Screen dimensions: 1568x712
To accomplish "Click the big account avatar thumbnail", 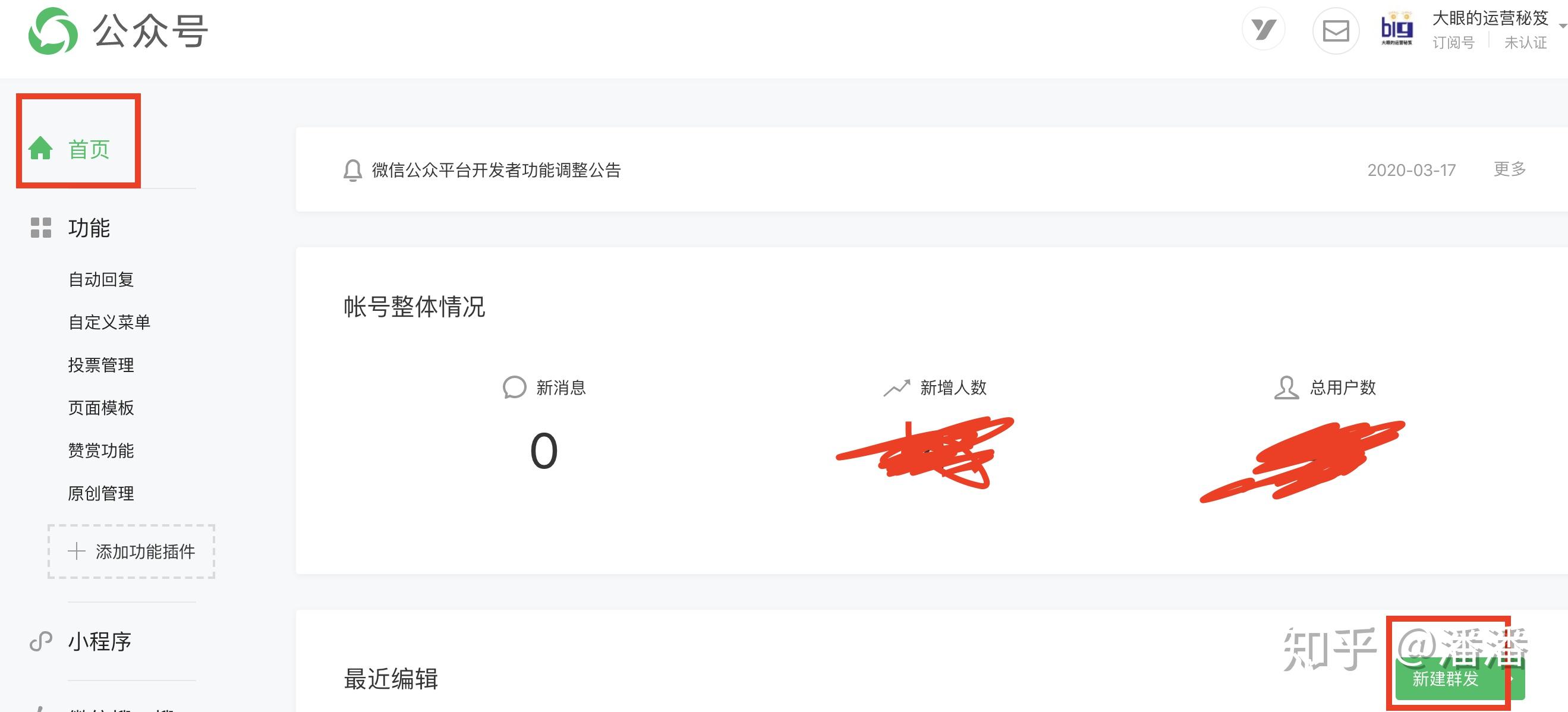I will pos(1396,29).
